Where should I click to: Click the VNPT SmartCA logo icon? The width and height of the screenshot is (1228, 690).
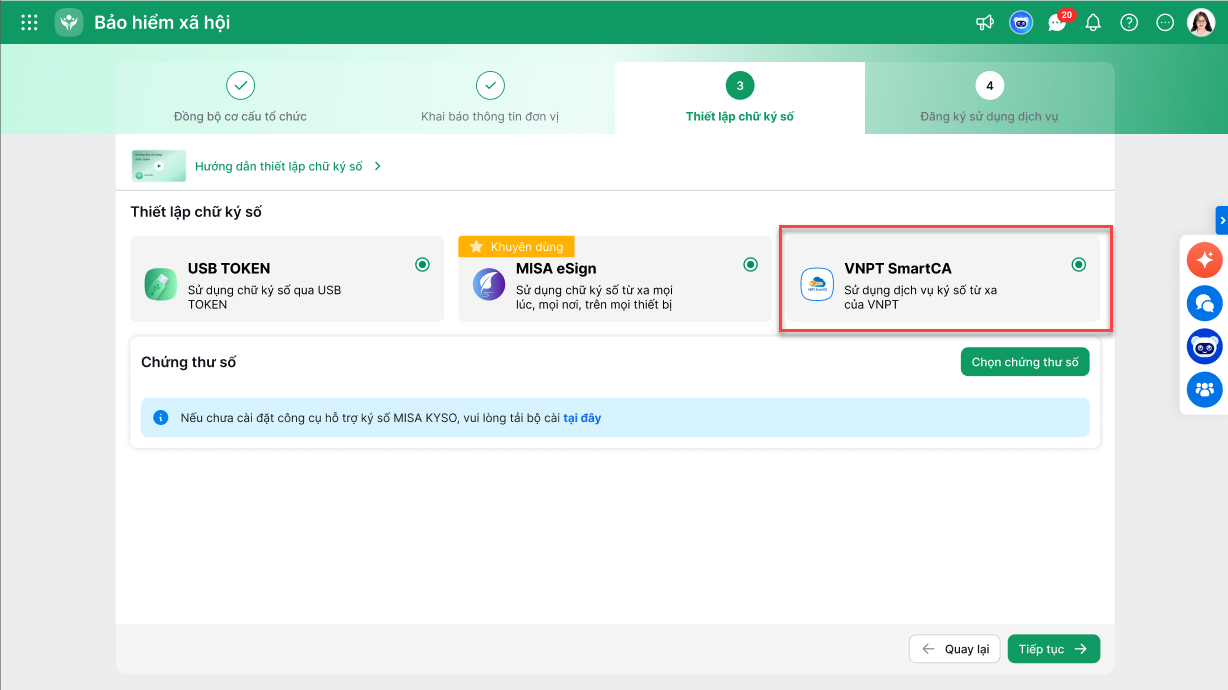pyautogui.click(x=817, y=284)
